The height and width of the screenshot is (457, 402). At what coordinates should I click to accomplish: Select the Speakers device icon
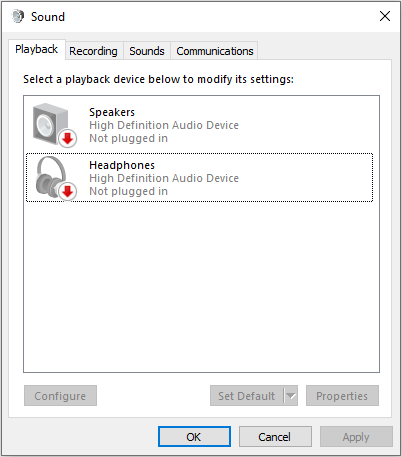tap(51, 124)
